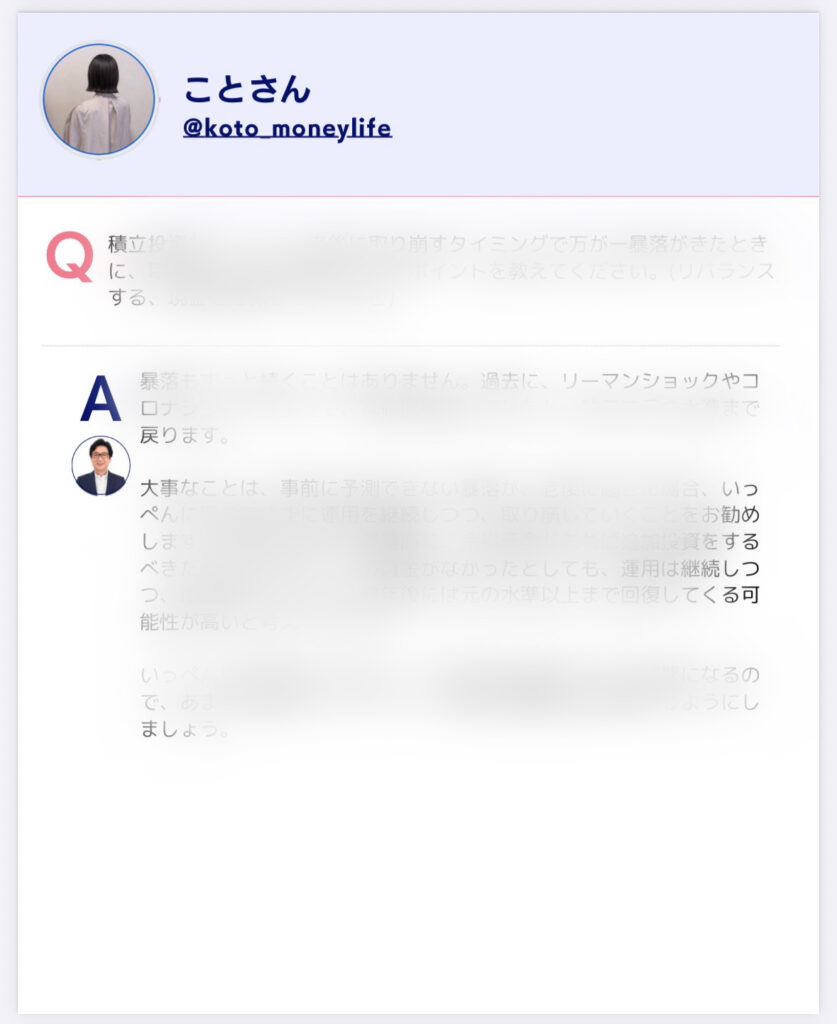Screen dimensions: 837x1024
Task: Click the text 戻ります。 in first paragraph
Action: click(185, 434)
